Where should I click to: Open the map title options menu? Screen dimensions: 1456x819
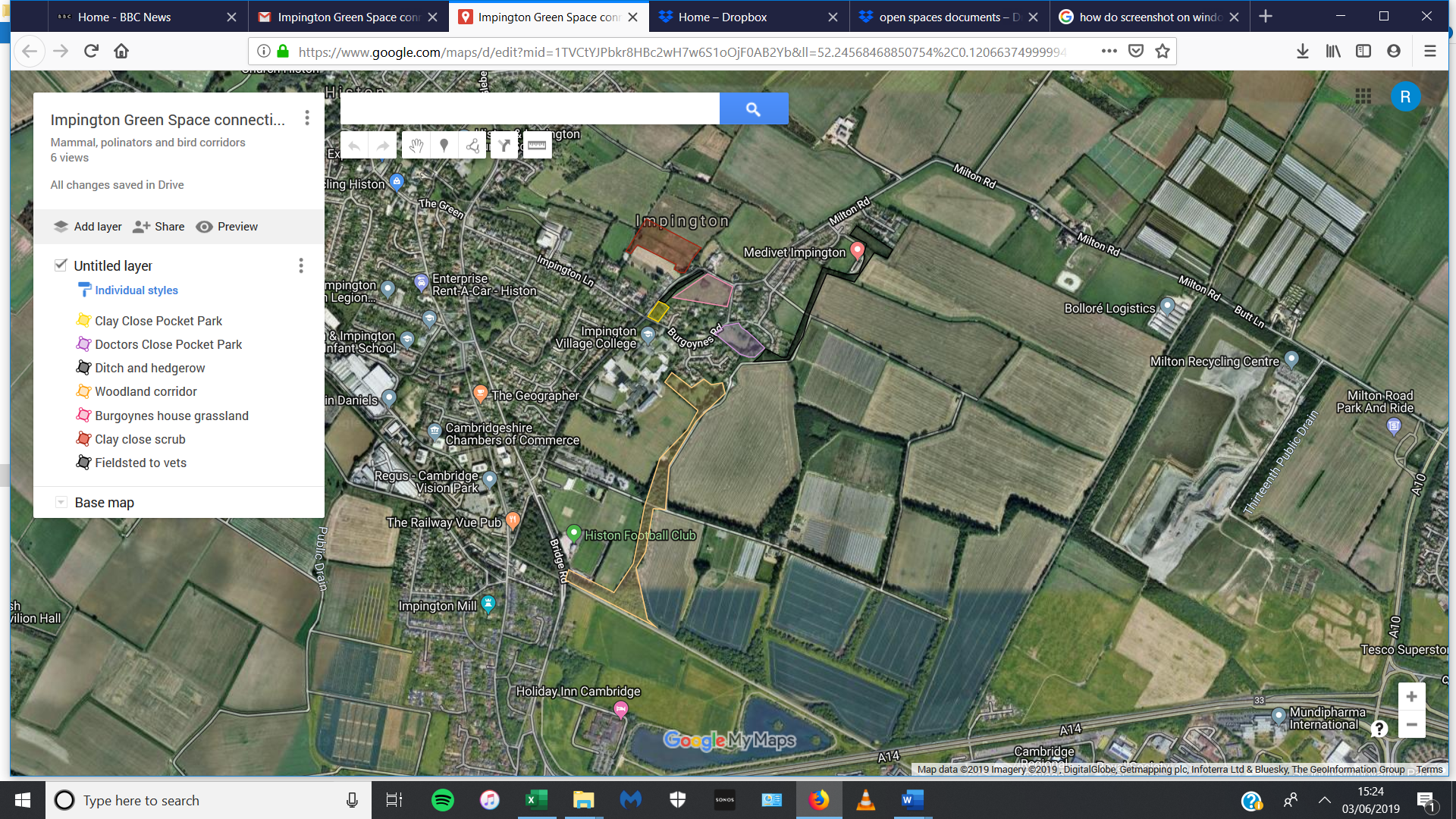[306, 118]
